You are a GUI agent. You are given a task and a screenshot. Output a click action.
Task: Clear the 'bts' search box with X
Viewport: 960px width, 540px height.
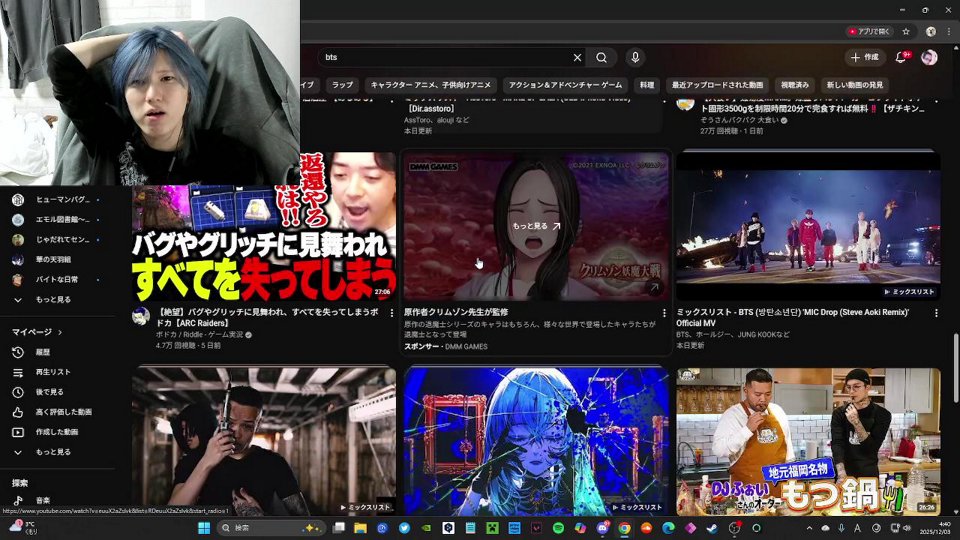click(577, 58)
